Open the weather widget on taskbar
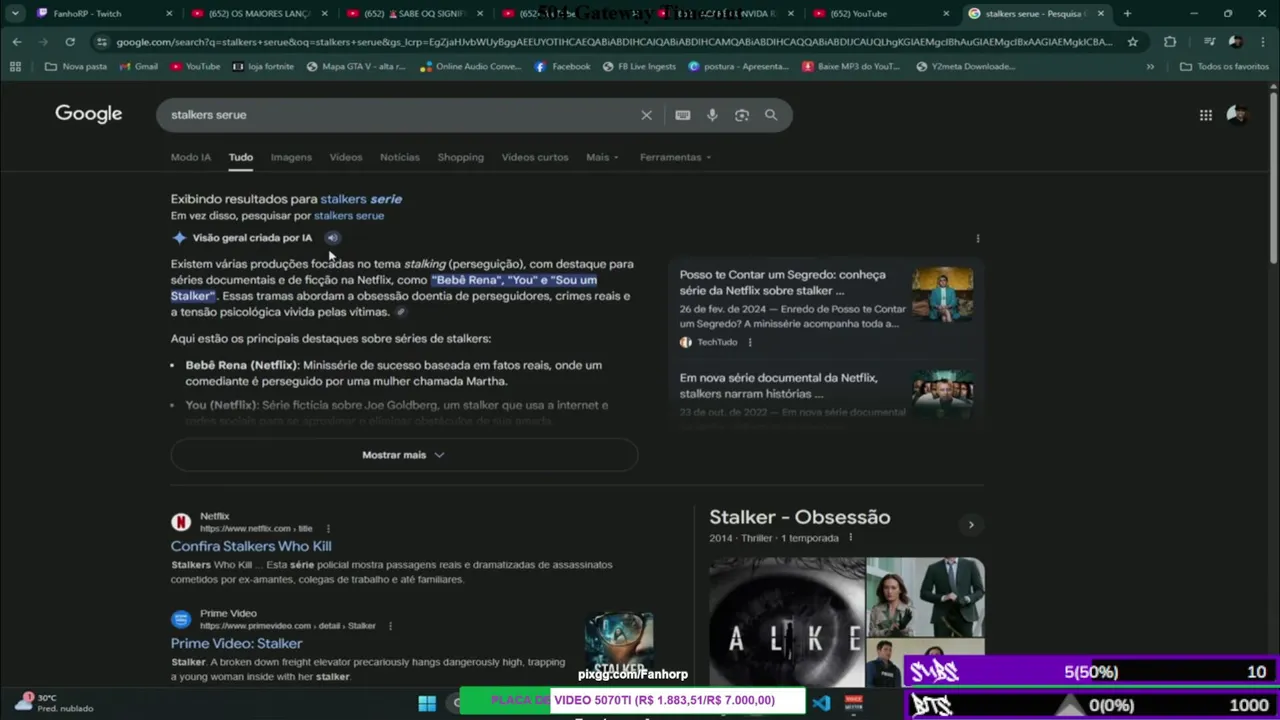Image resolution: width=1280 pixels, height=720 pixels. [55, 703]
